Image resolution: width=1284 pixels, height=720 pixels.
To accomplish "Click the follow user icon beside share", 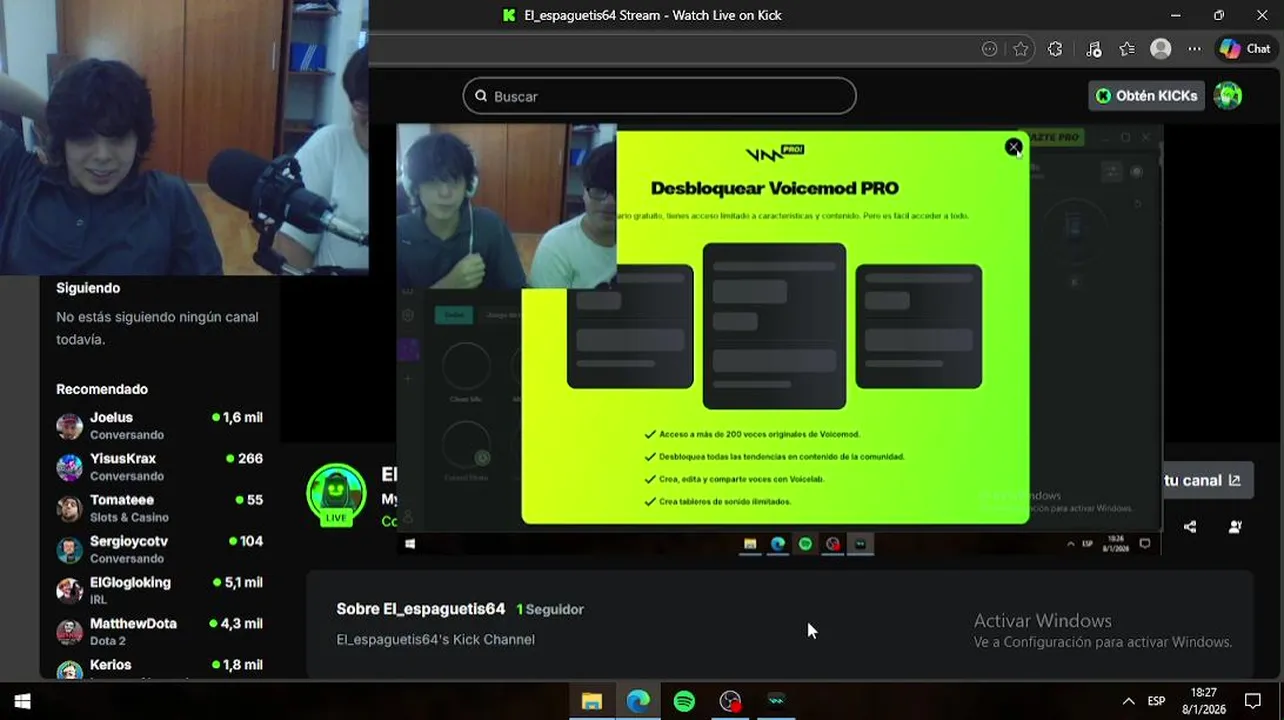I will click(x=1235, y=527).
